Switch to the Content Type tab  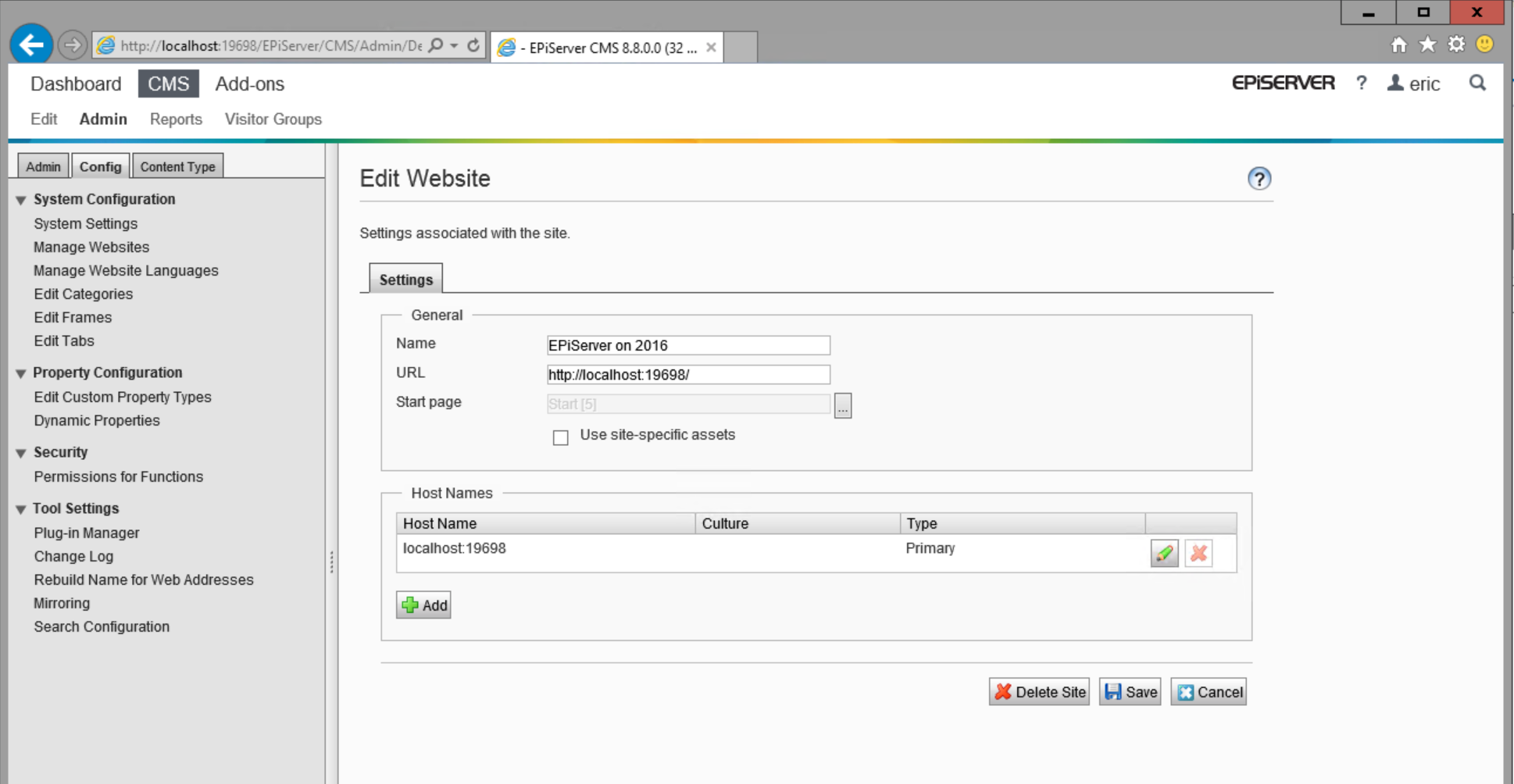pyautogui.click(x=177, y=166)
